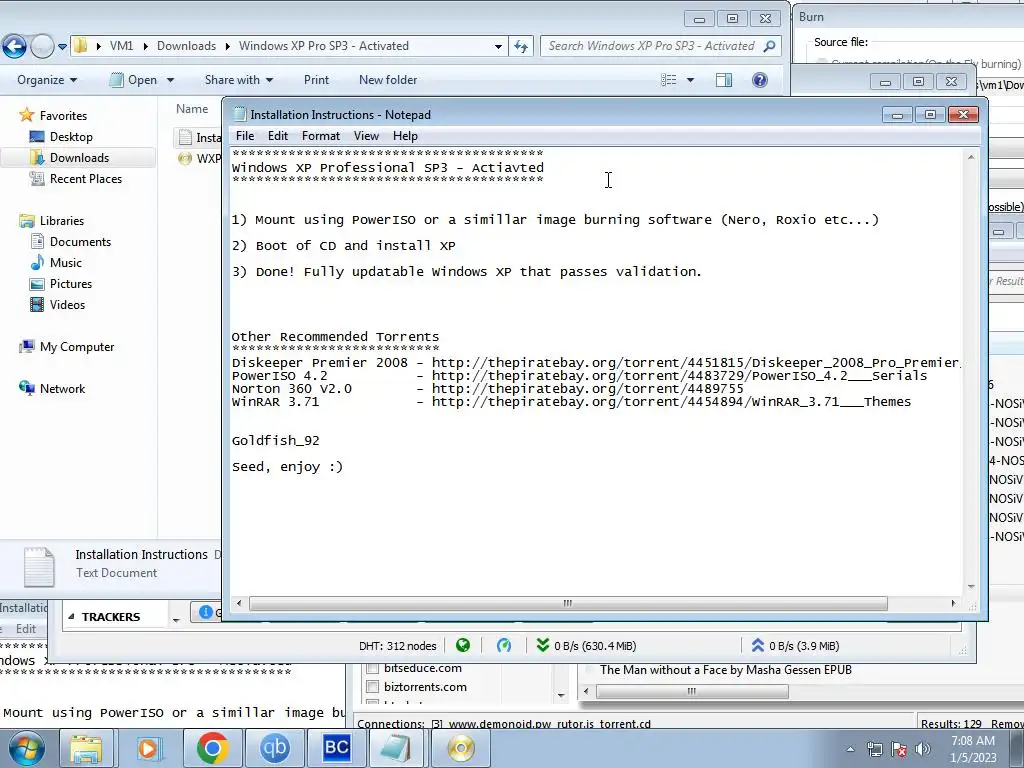The width and height of the screenshot is (1024, 768).
Task: Collapse the TRACKERS section arrow
Action: 71,616
